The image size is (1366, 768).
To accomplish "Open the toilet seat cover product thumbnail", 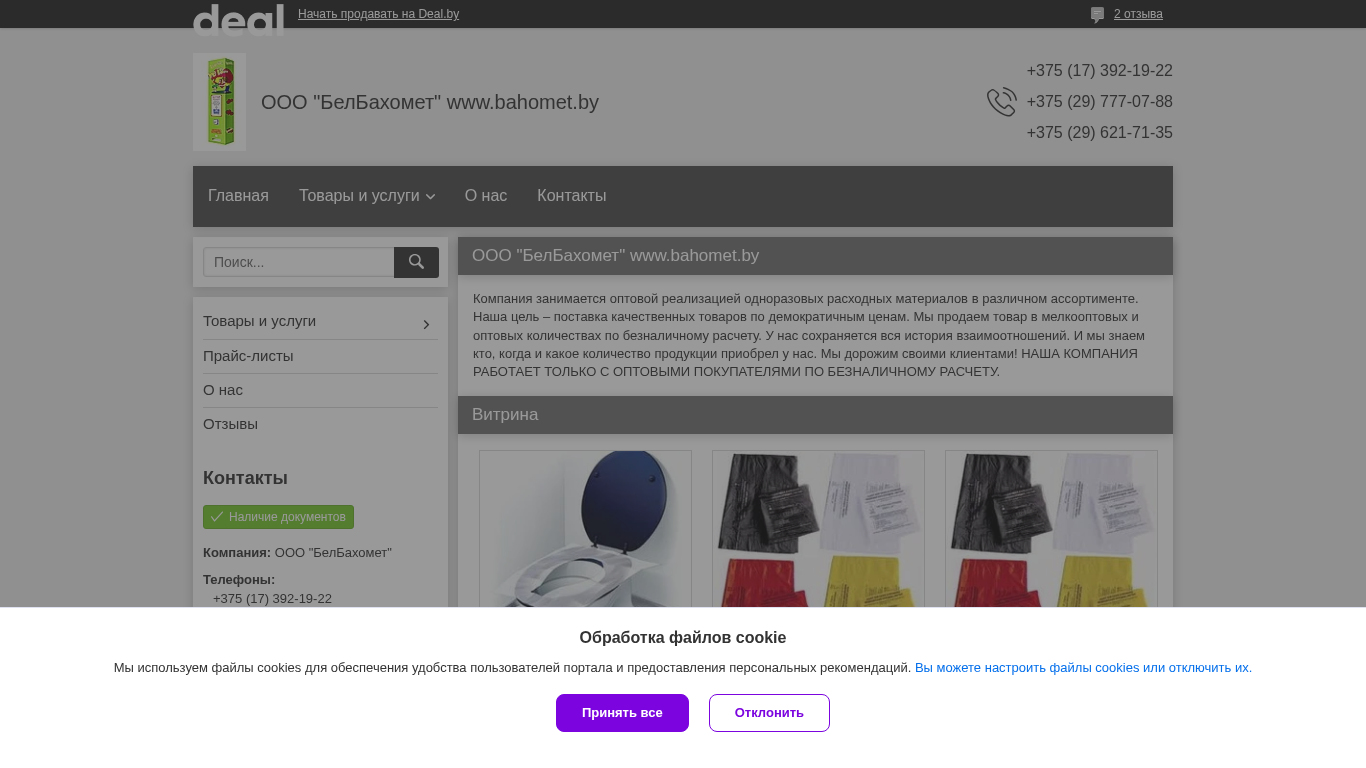I will (585, 528).
